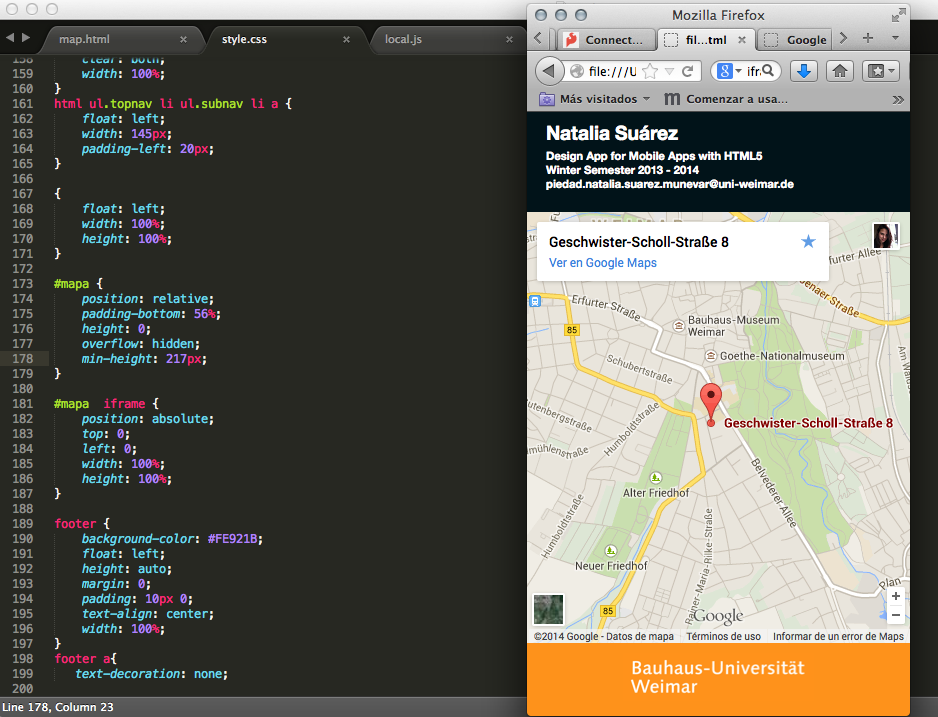Reload the page with the refresh icon
The image size is (938, 717).
point(687,71)
